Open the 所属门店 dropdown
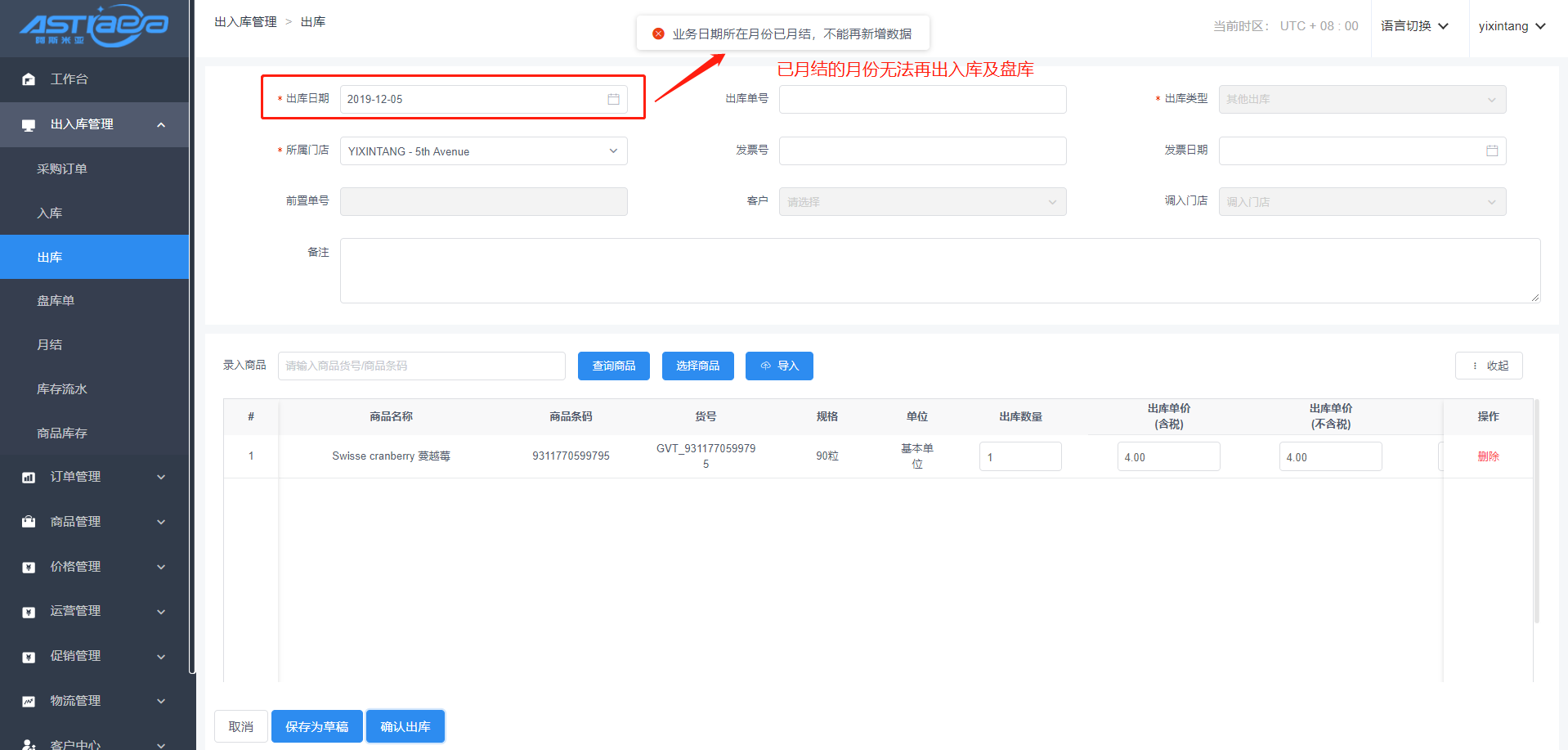Screen dimensions: 1568x750 (x=483, y=151)
